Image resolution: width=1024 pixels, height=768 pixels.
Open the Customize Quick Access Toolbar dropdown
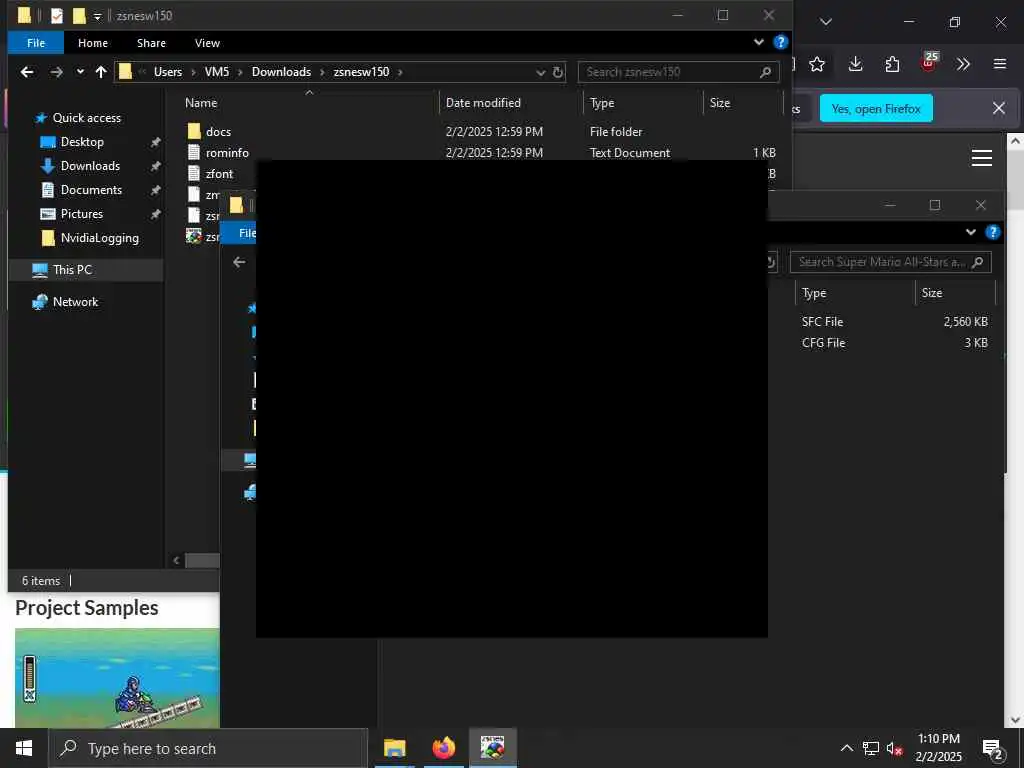click(x=97, y=16)
